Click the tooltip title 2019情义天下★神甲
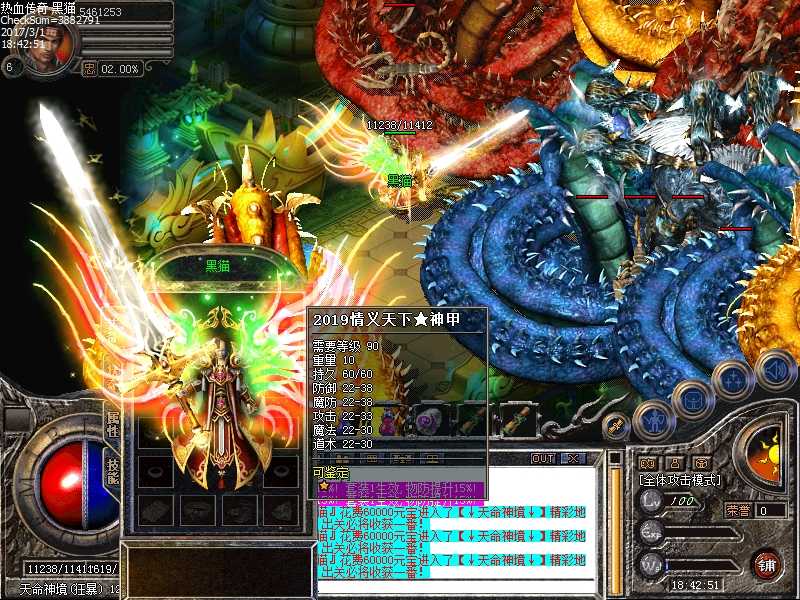This screenshot has width=800, height=600. click(386, 319)
